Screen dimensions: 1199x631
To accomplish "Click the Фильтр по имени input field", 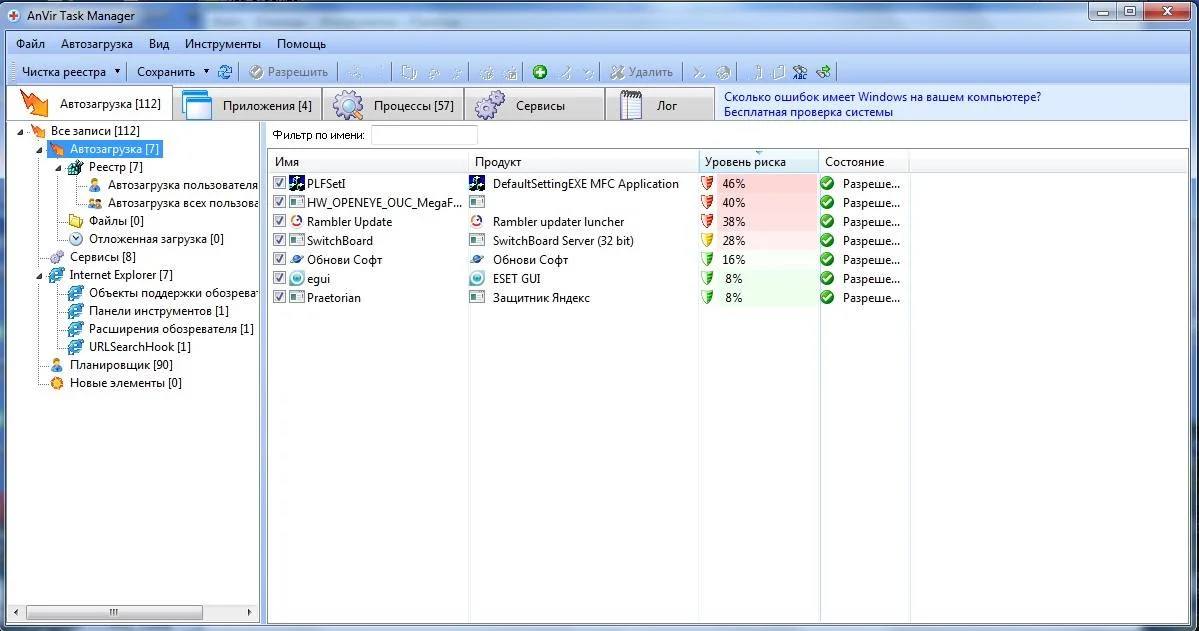I will coord(424,135).
